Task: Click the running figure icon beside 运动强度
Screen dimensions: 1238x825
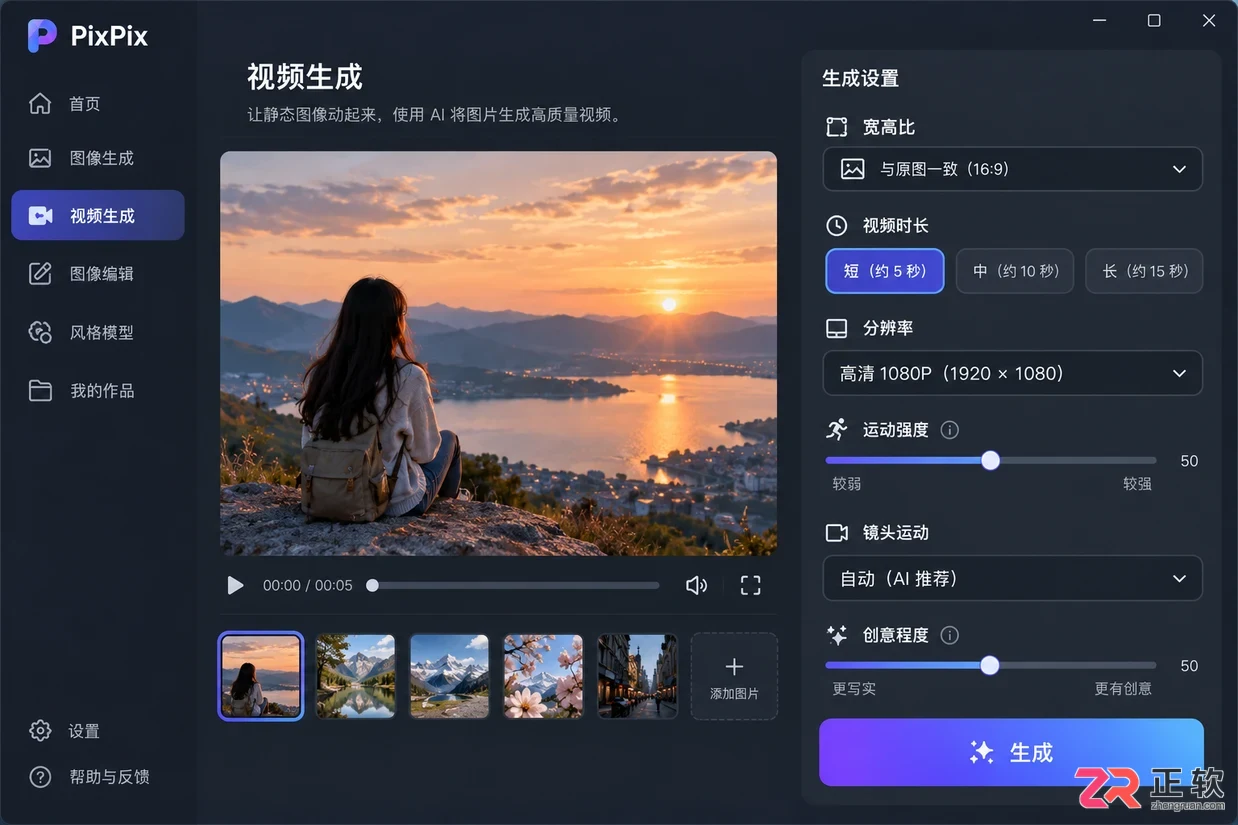Action: click(836, 429)
